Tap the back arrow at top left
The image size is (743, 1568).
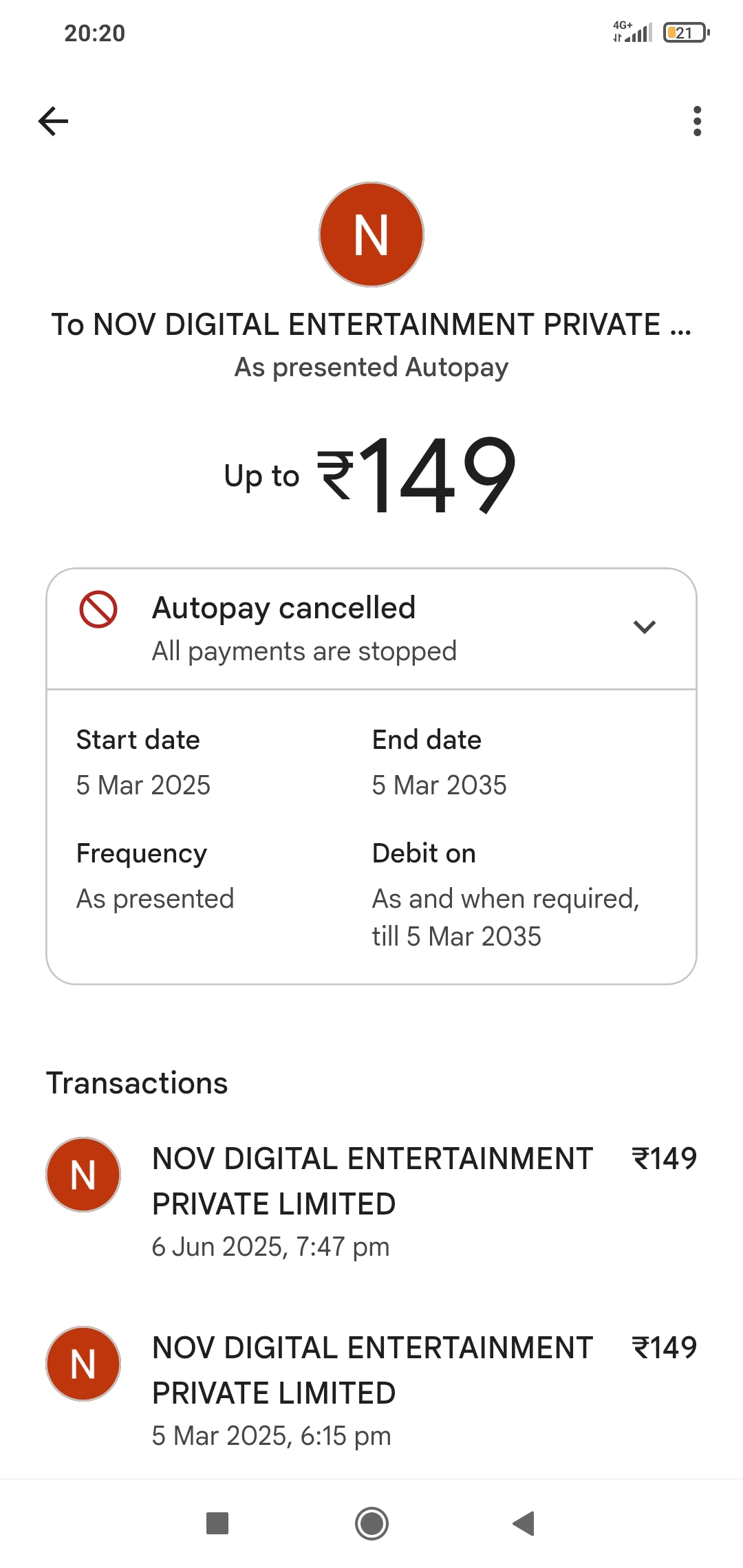[x=53, y=122]
